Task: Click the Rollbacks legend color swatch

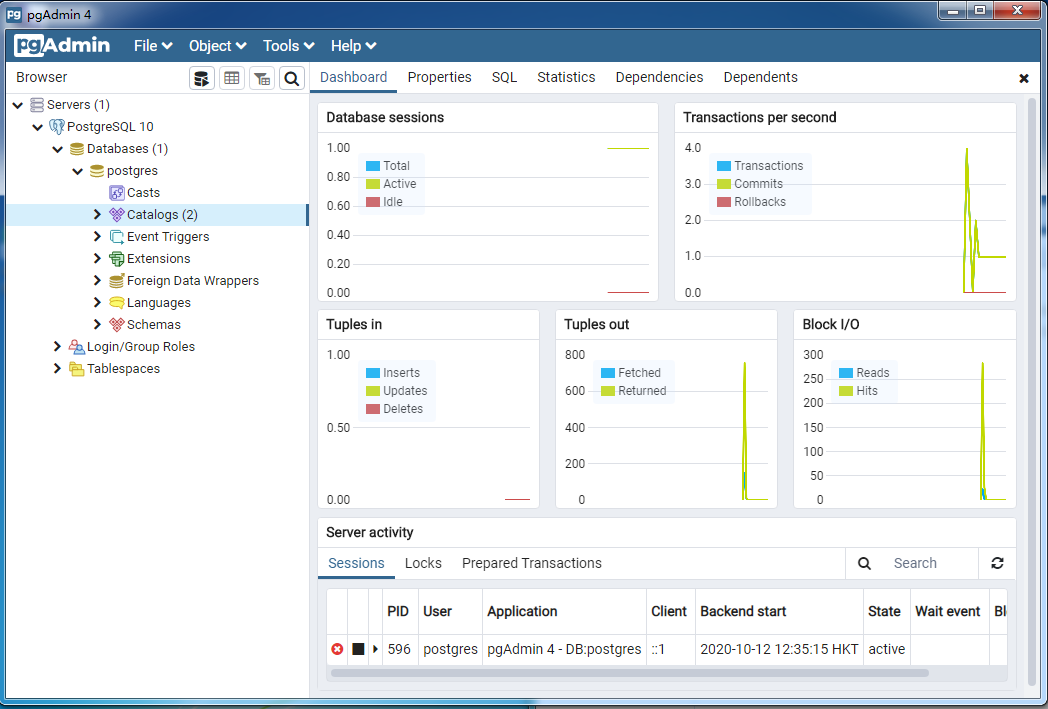Action: tap(724, 202)
